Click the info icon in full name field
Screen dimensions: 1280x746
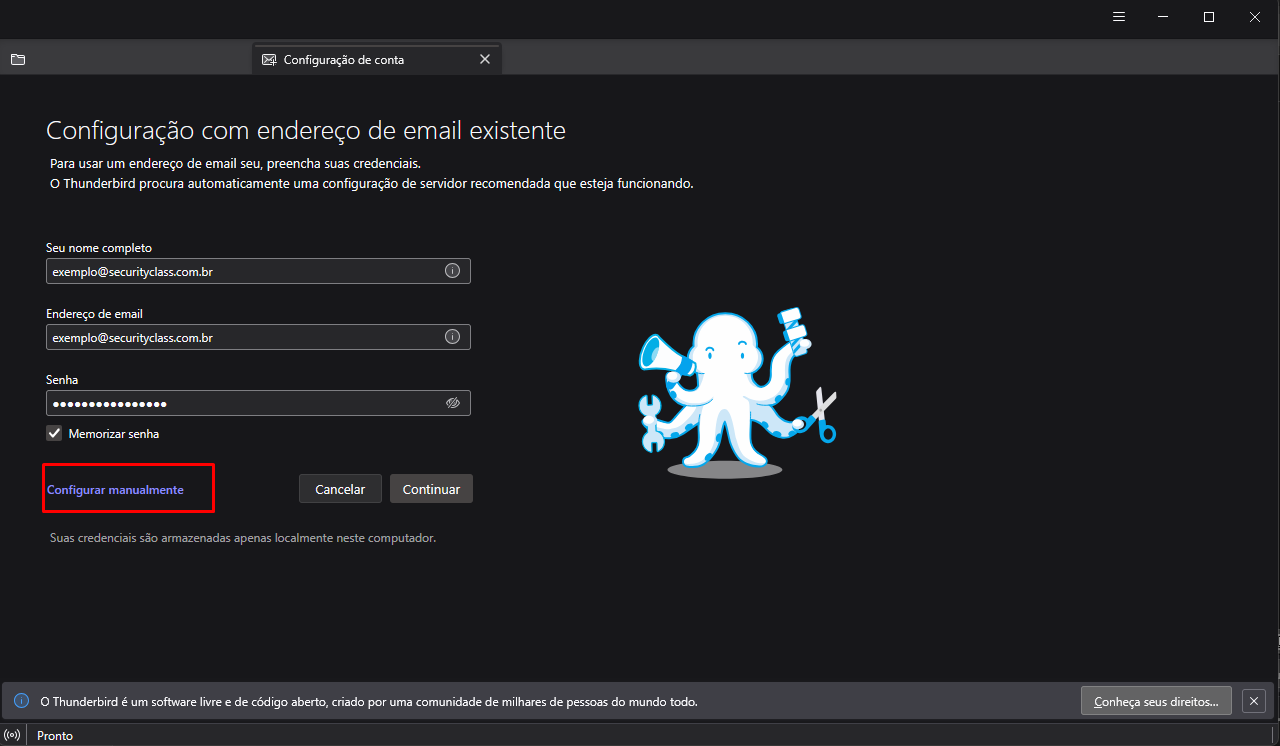[452, 271]
